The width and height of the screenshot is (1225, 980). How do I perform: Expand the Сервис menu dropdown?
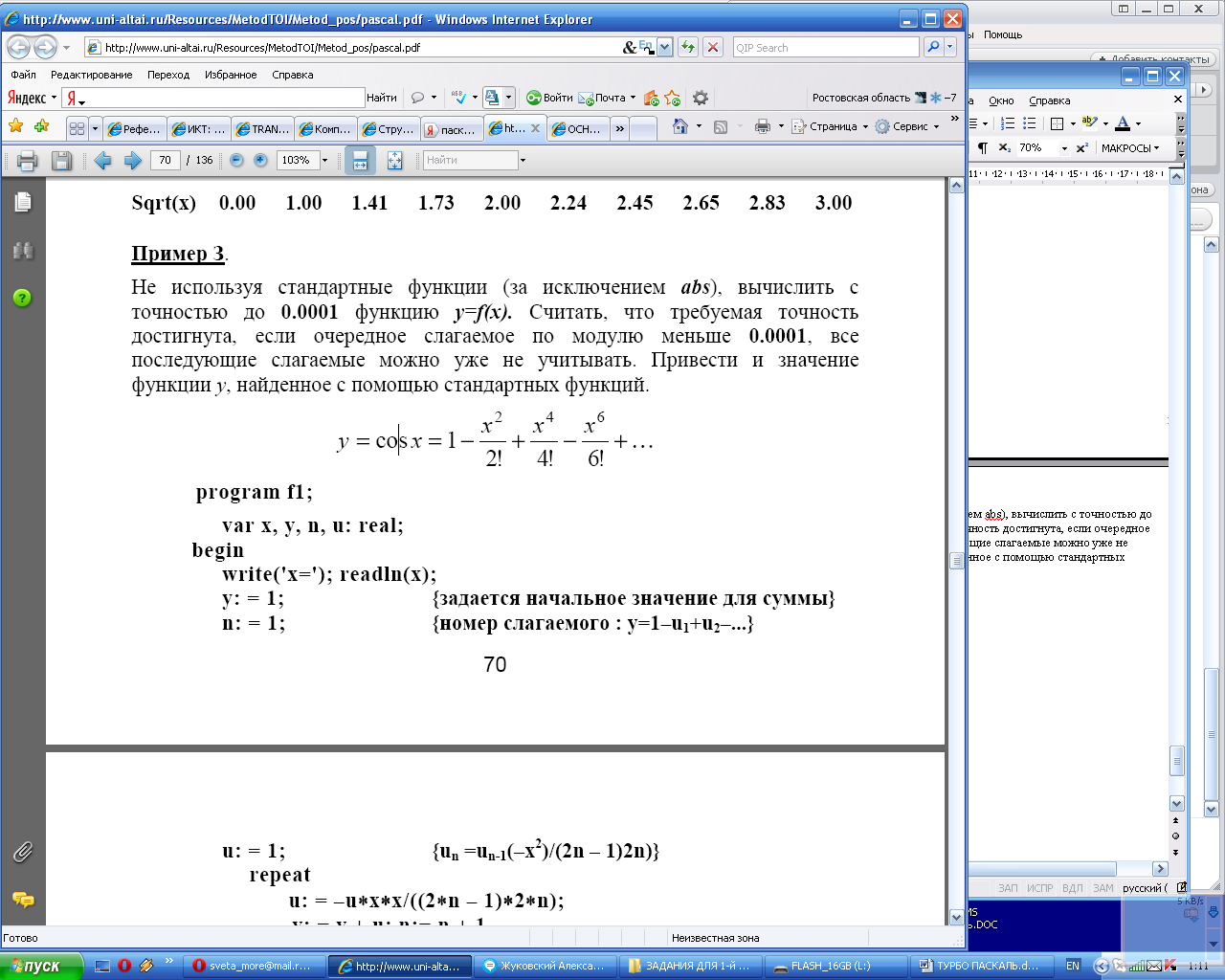937,126
